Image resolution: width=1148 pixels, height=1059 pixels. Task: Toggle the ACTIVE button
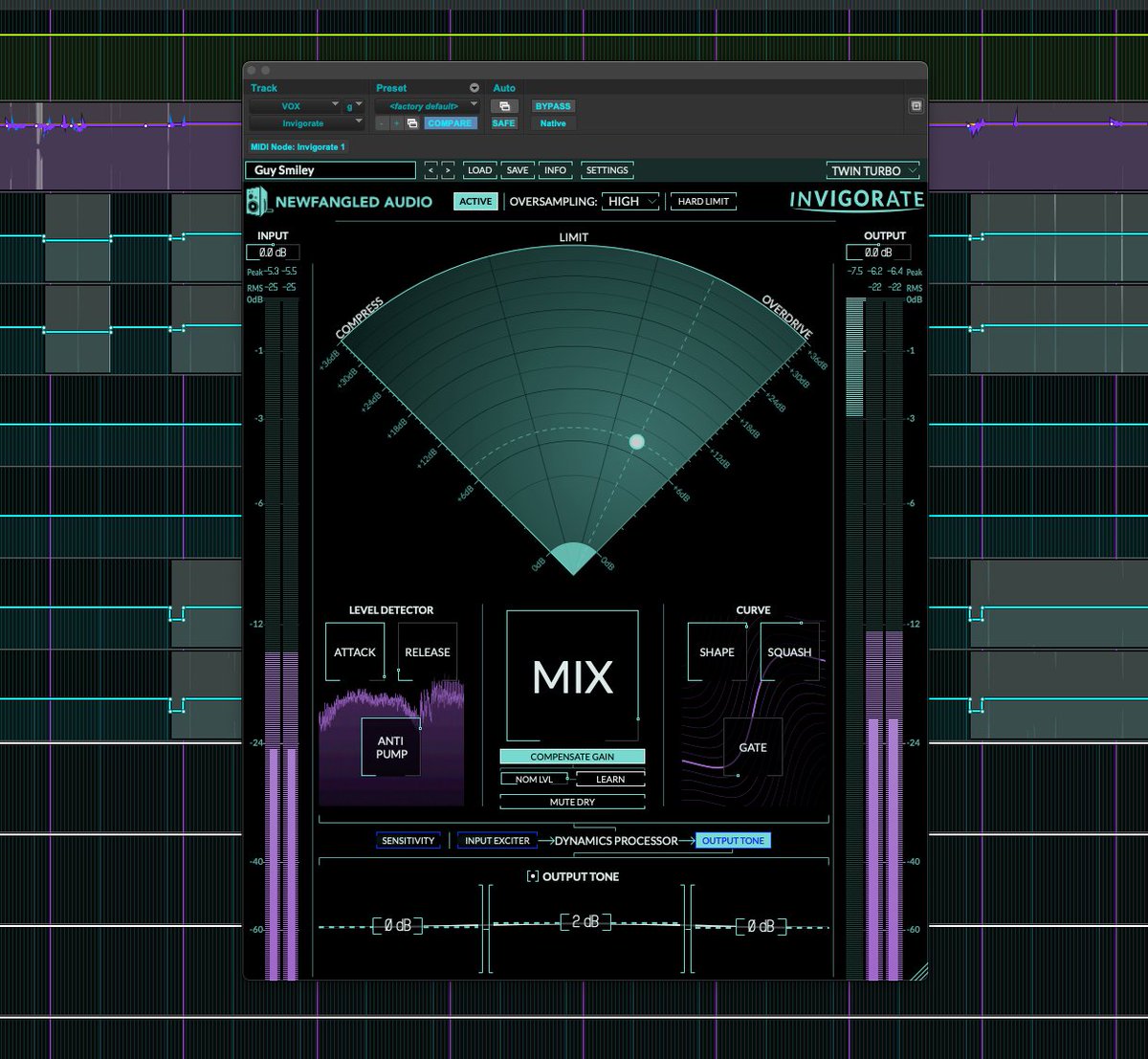click(475, 201)
